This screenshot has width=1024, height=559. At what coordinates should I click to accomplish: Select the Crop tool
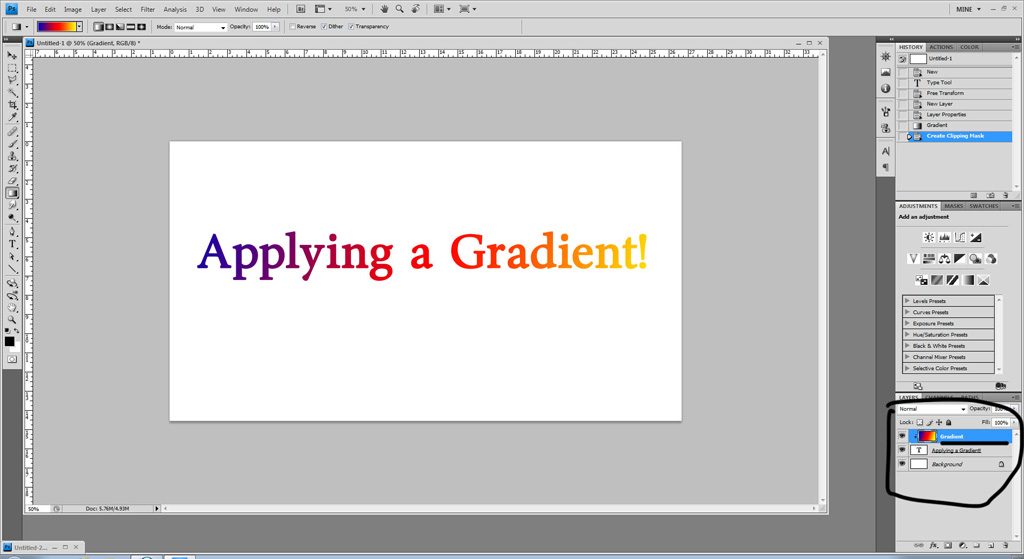coord(12,105)
